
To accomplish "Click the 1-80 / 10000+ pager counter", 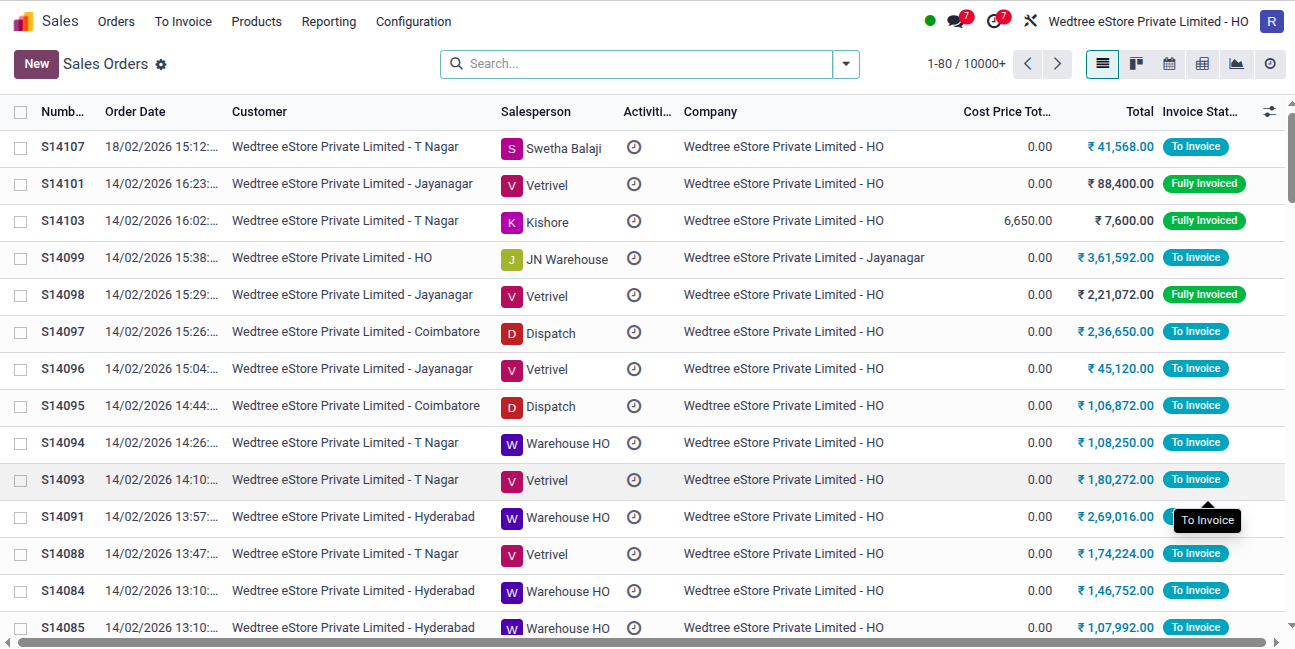I will (x=966, y=64).
